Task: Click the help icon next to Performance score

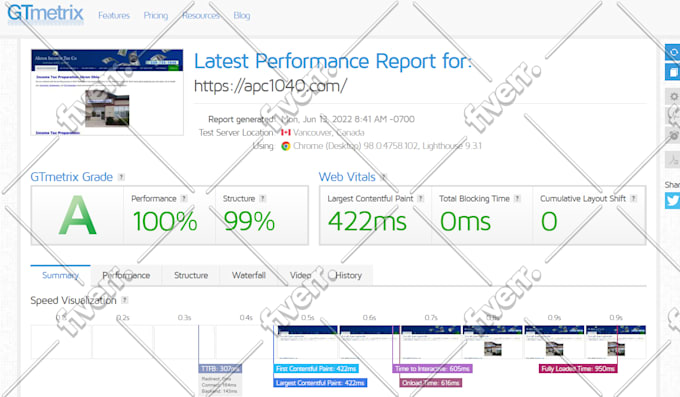Action: click(184, 198)
